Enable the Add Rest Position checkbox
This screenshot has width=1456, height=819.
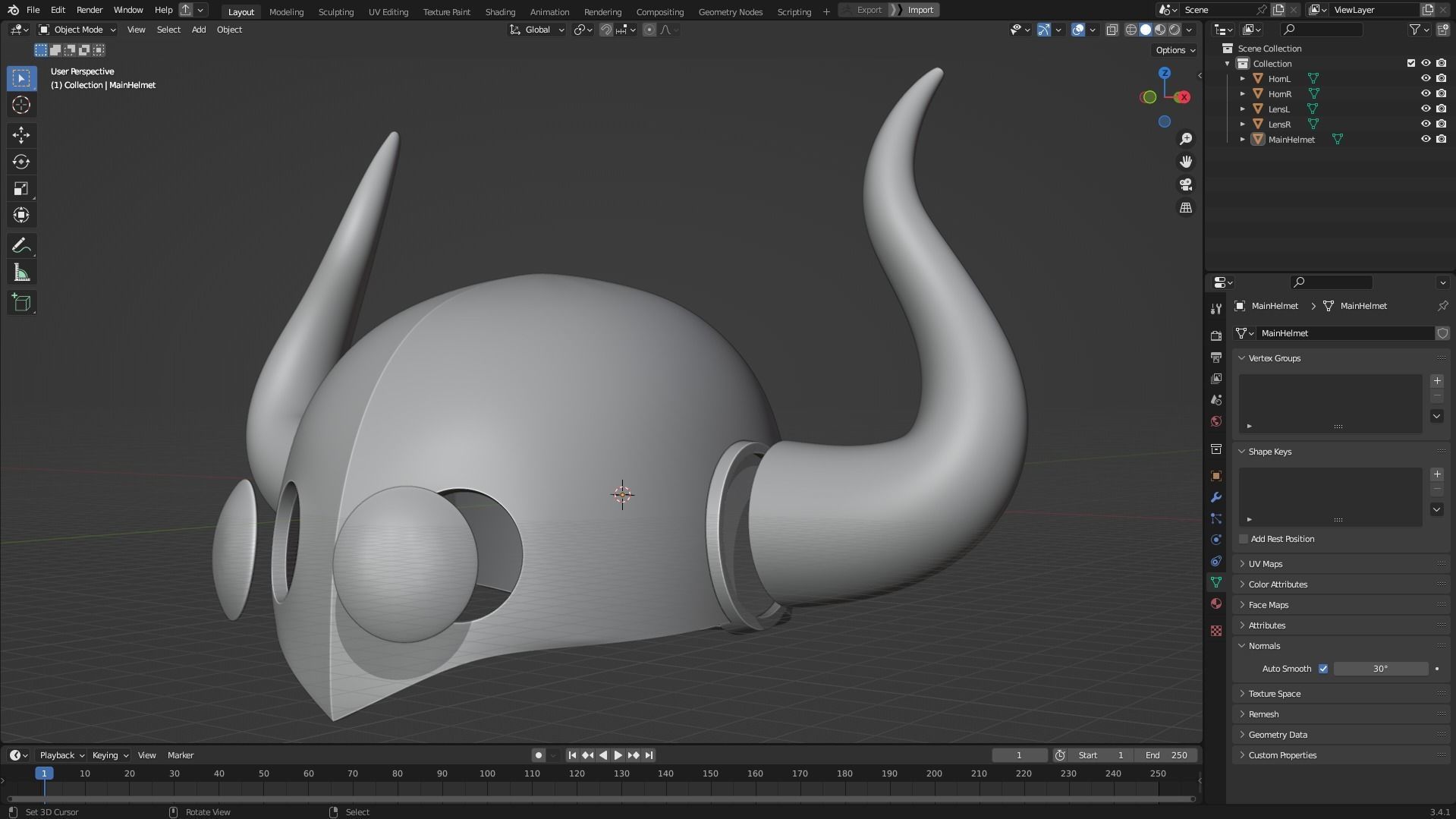1243,539
